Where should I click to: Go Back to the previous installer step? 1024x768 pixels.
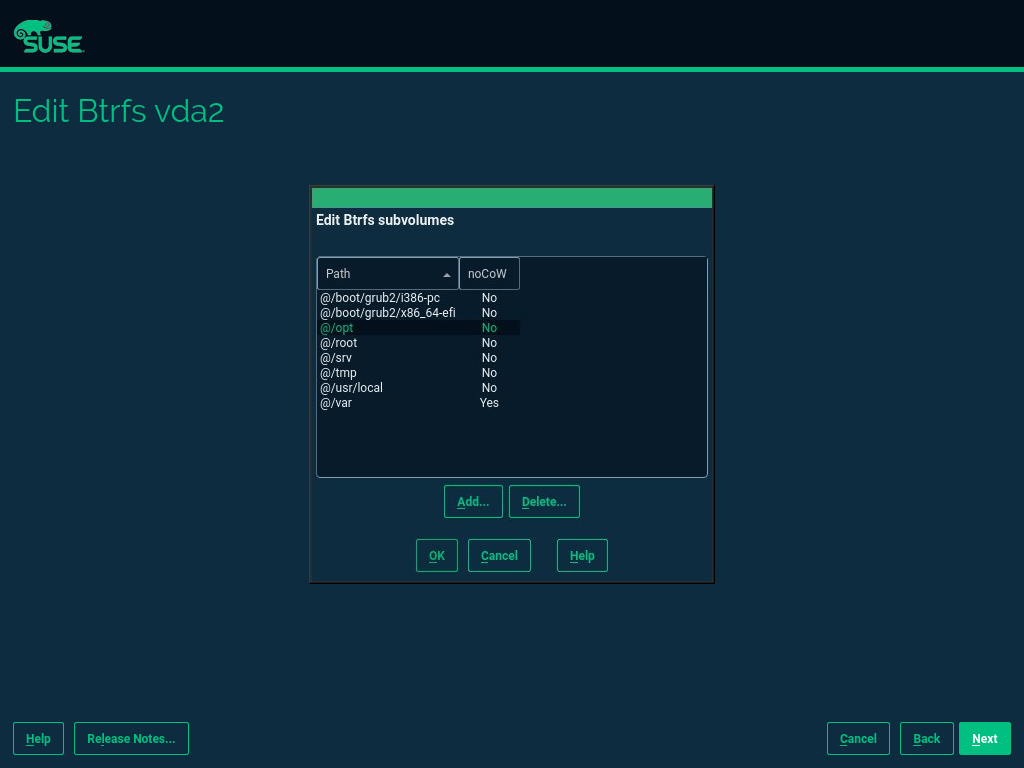(x=927, y=739)
